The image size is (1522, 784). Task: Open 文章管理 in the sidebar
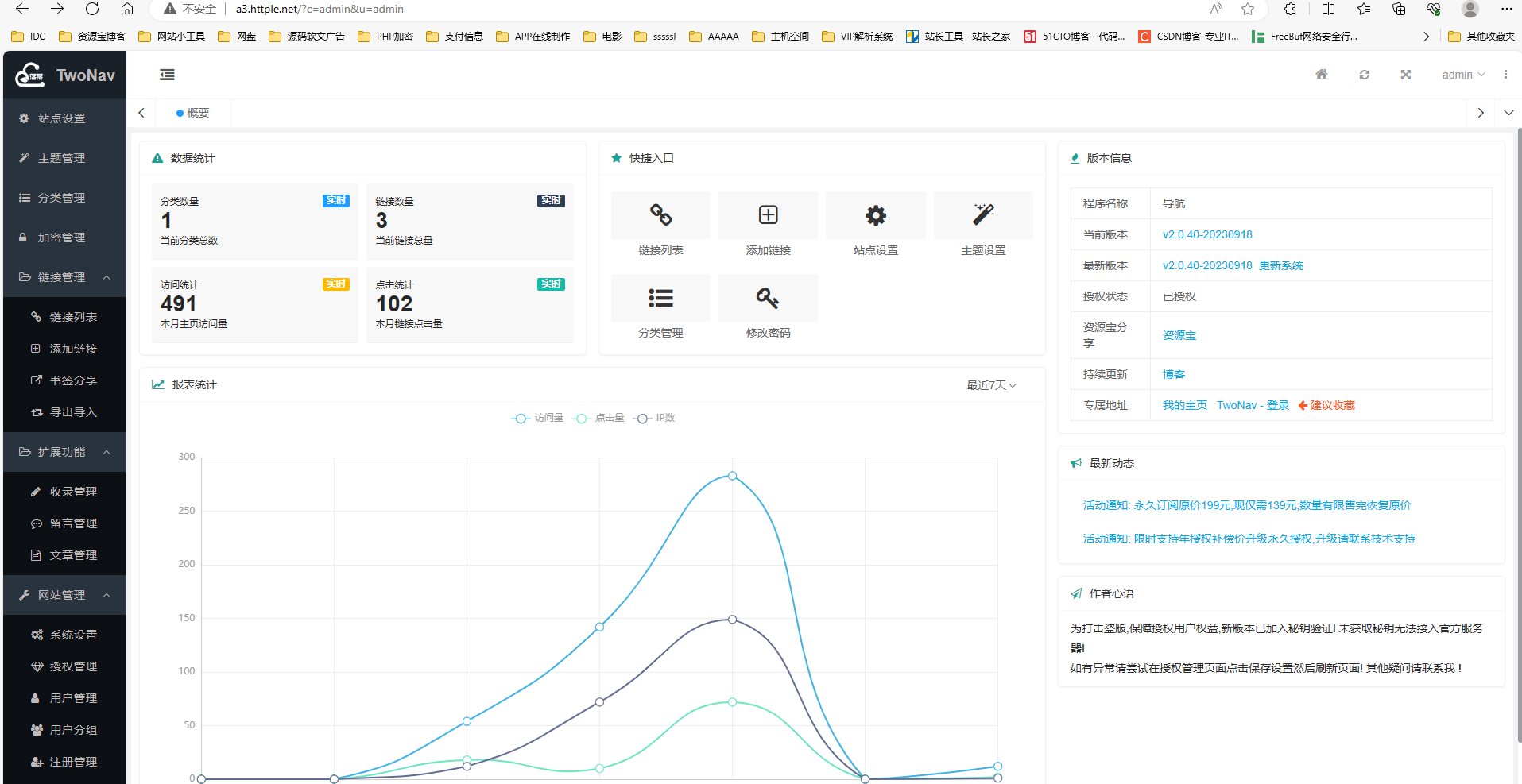click(x=64, y=555)
